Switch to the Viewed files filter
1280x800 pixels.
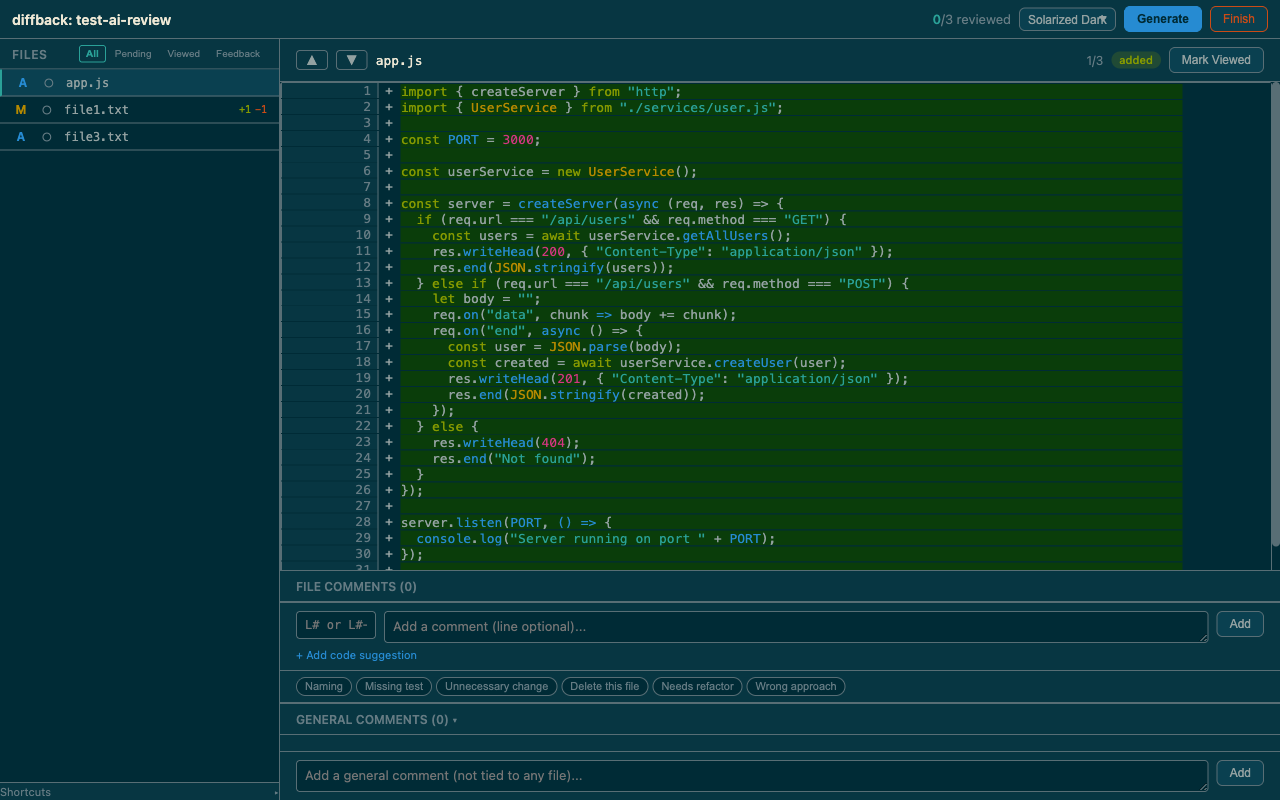click(x=184, y=54)
